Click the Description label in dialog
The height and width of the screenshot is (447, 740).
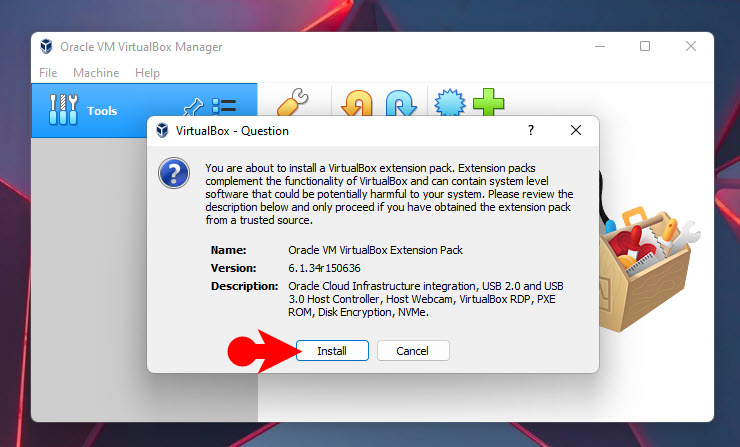pos(244,286)
